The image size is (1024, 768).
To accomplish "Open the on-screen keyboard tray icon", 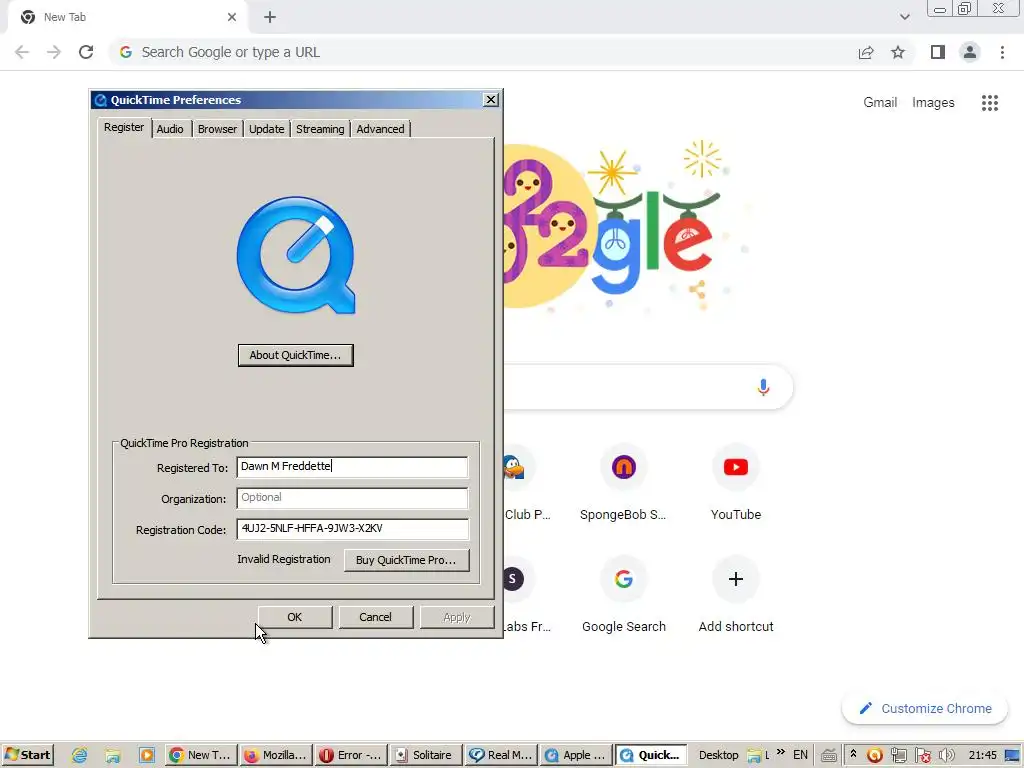I will coord(829,756).
